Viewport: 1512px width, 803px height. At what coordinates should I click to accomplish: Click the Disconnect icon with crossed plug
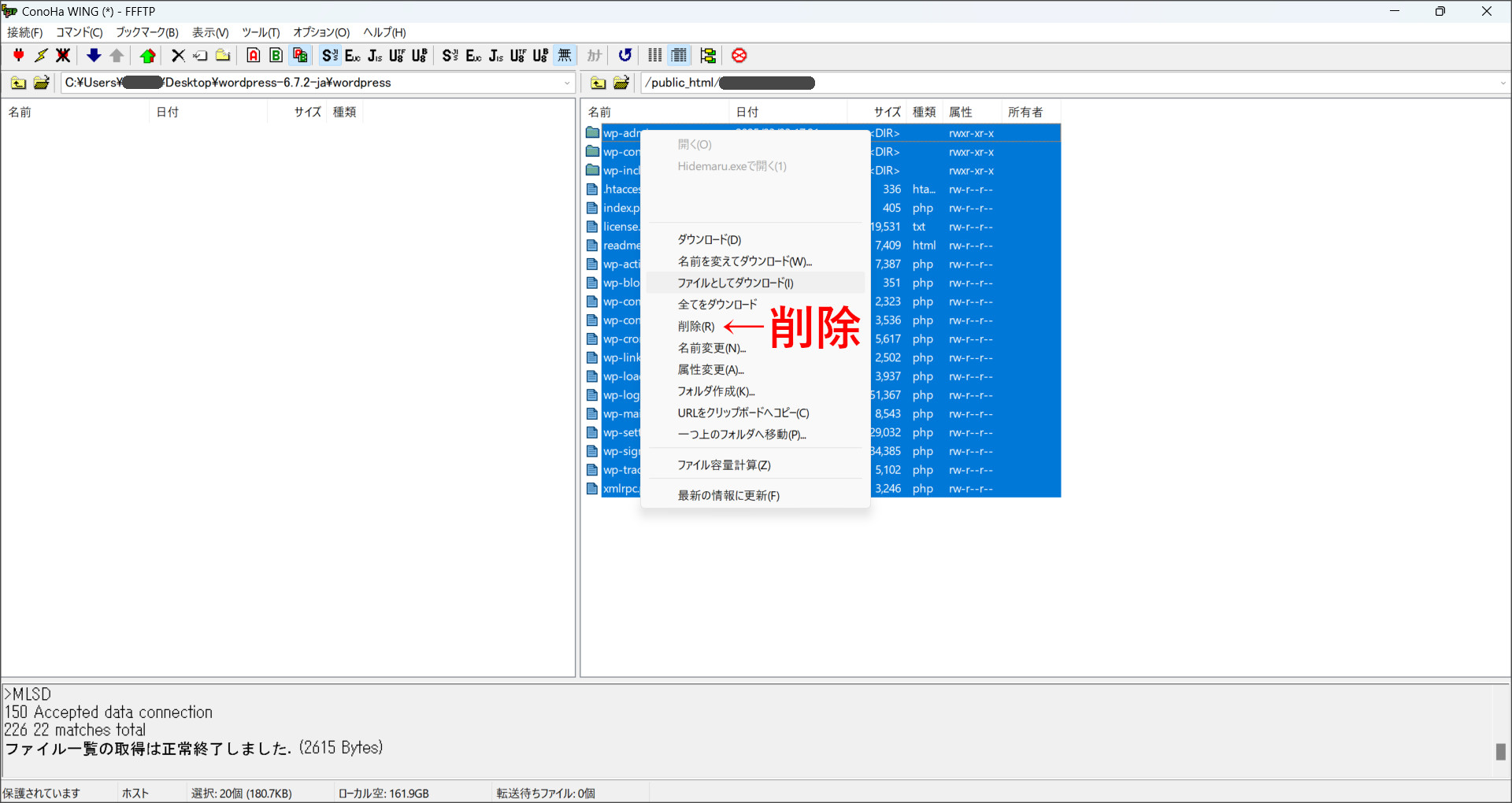(x=63, y=55)
